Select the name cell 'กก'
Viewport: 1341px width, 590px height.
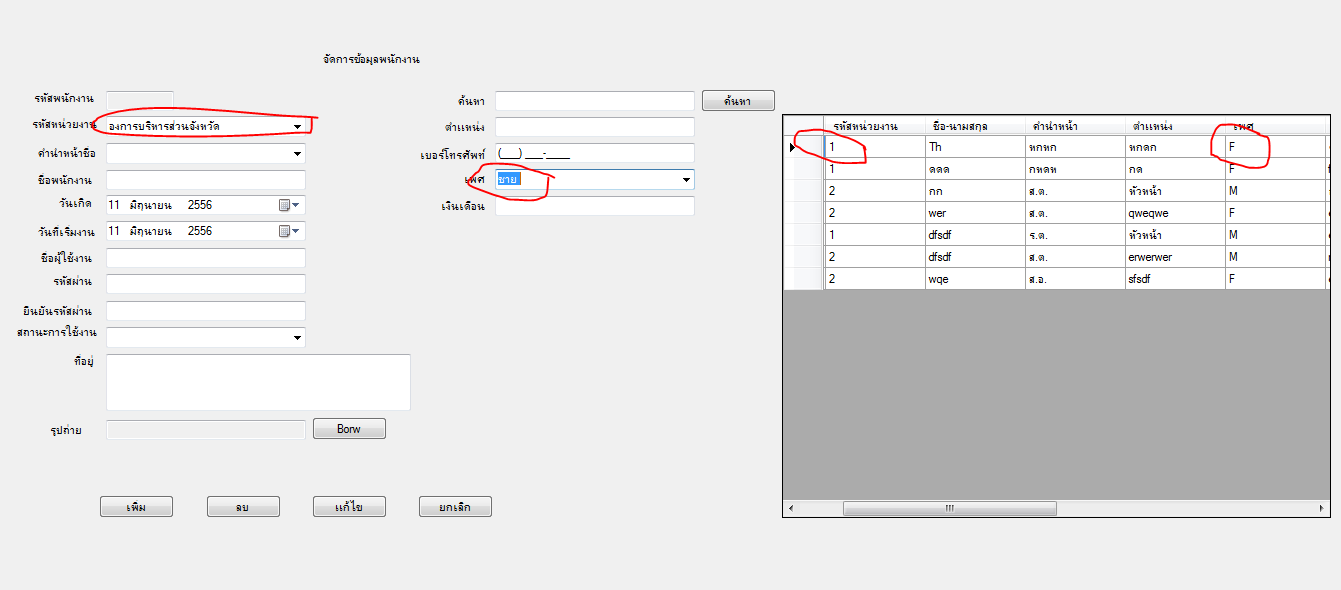(976, 191)
